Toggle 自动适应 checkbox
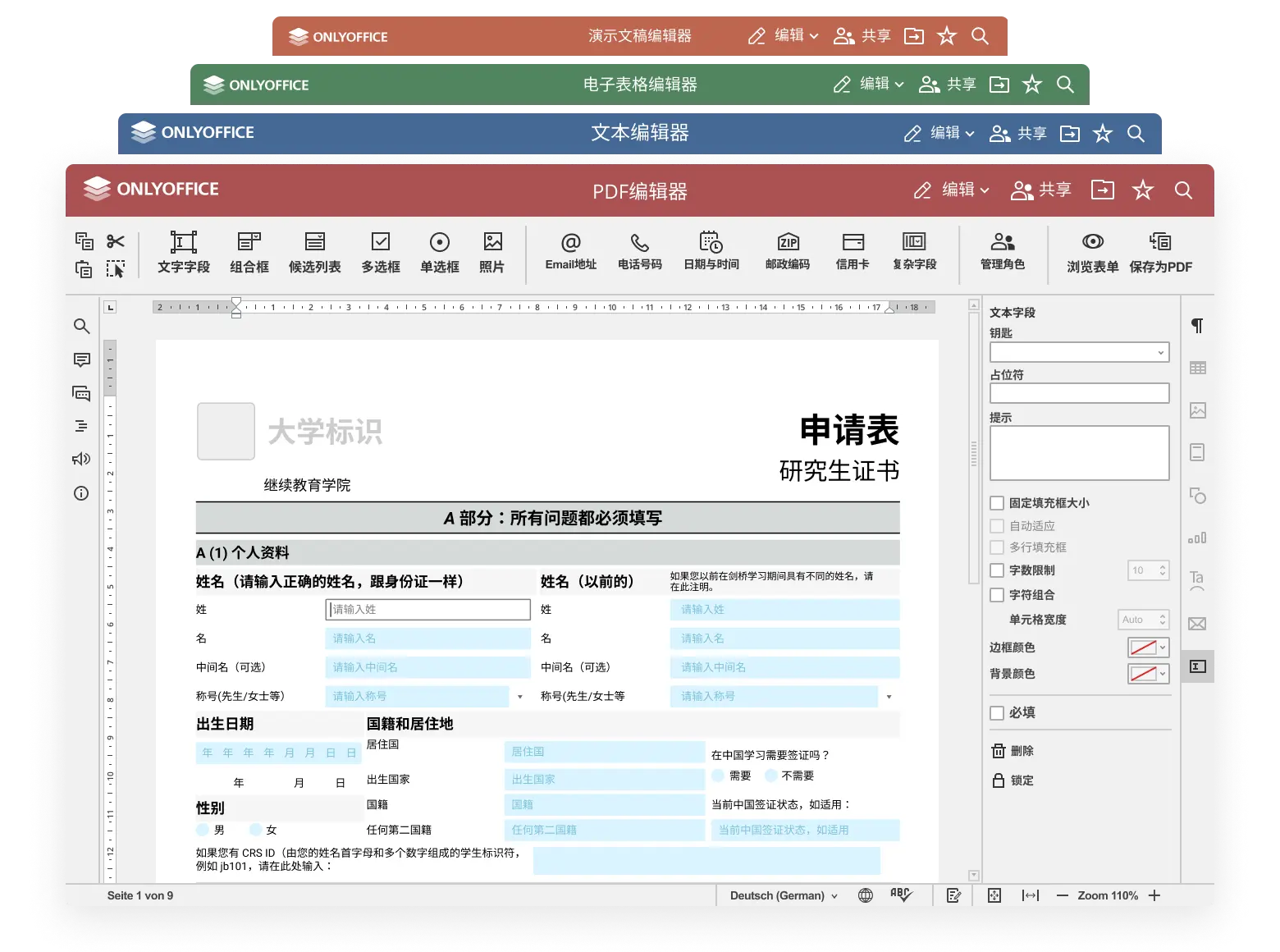Image resolution: width=1280 pixels, height=952 pixels. coord(997,526)
